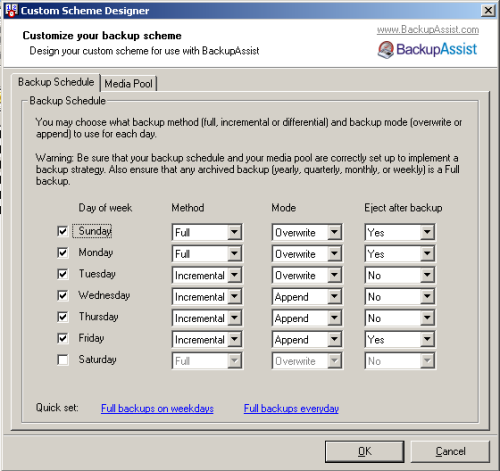Open Friday's Method dropdown
This screenshot has width=500, height=471.
(x=207, y=339)
